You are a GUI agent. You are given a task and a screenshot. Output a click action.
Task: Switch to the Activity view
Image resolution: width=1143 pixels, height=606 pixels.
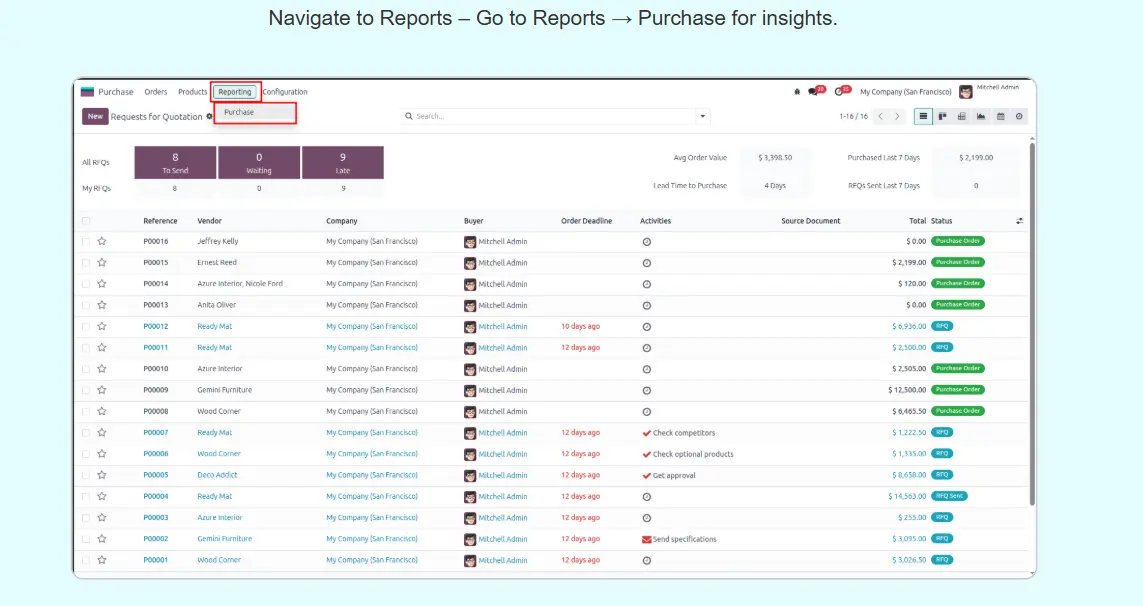click(1019, 116)
